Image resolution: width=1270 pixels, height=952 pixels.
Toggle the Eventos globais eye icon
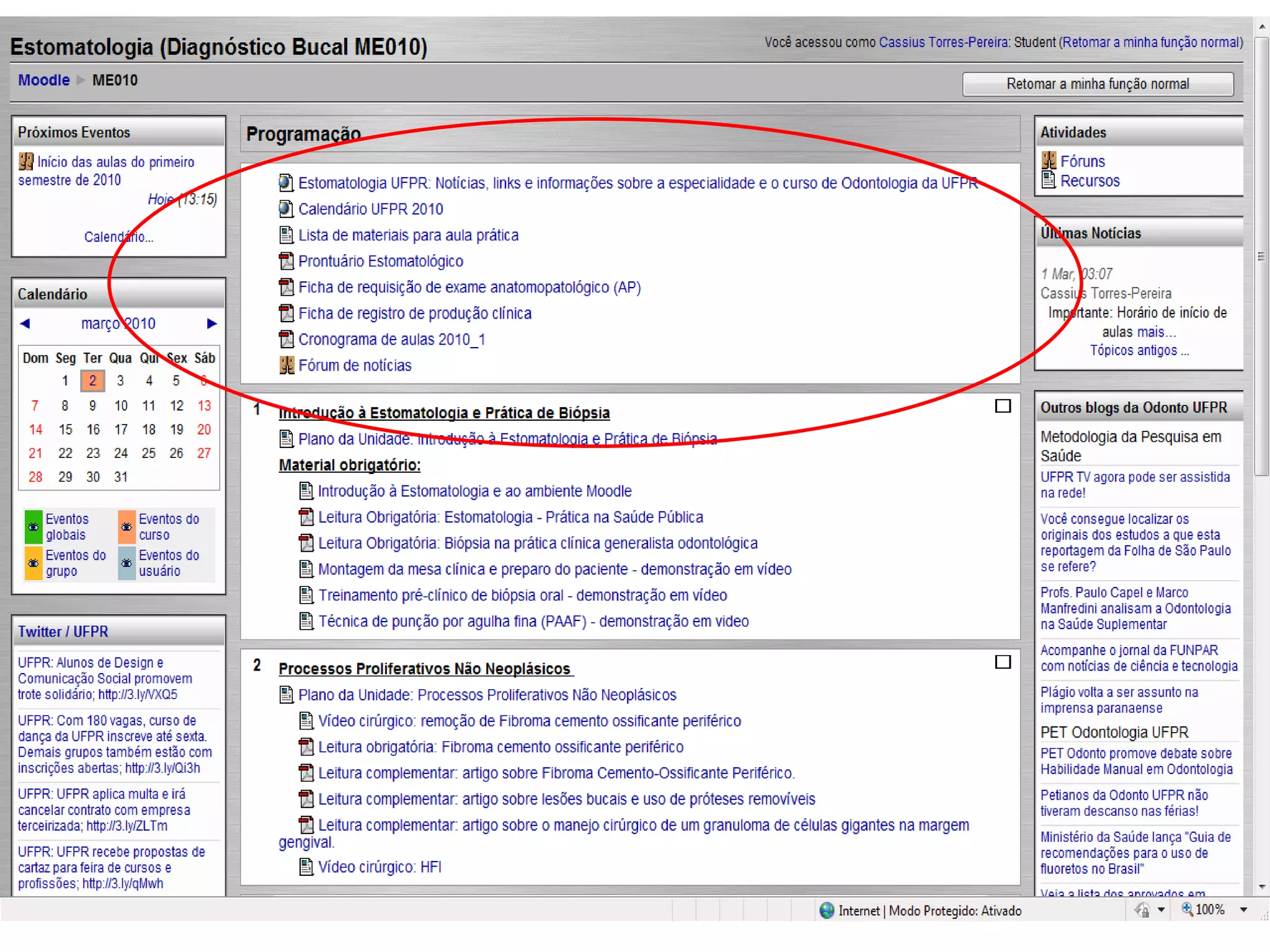point(33,527)
